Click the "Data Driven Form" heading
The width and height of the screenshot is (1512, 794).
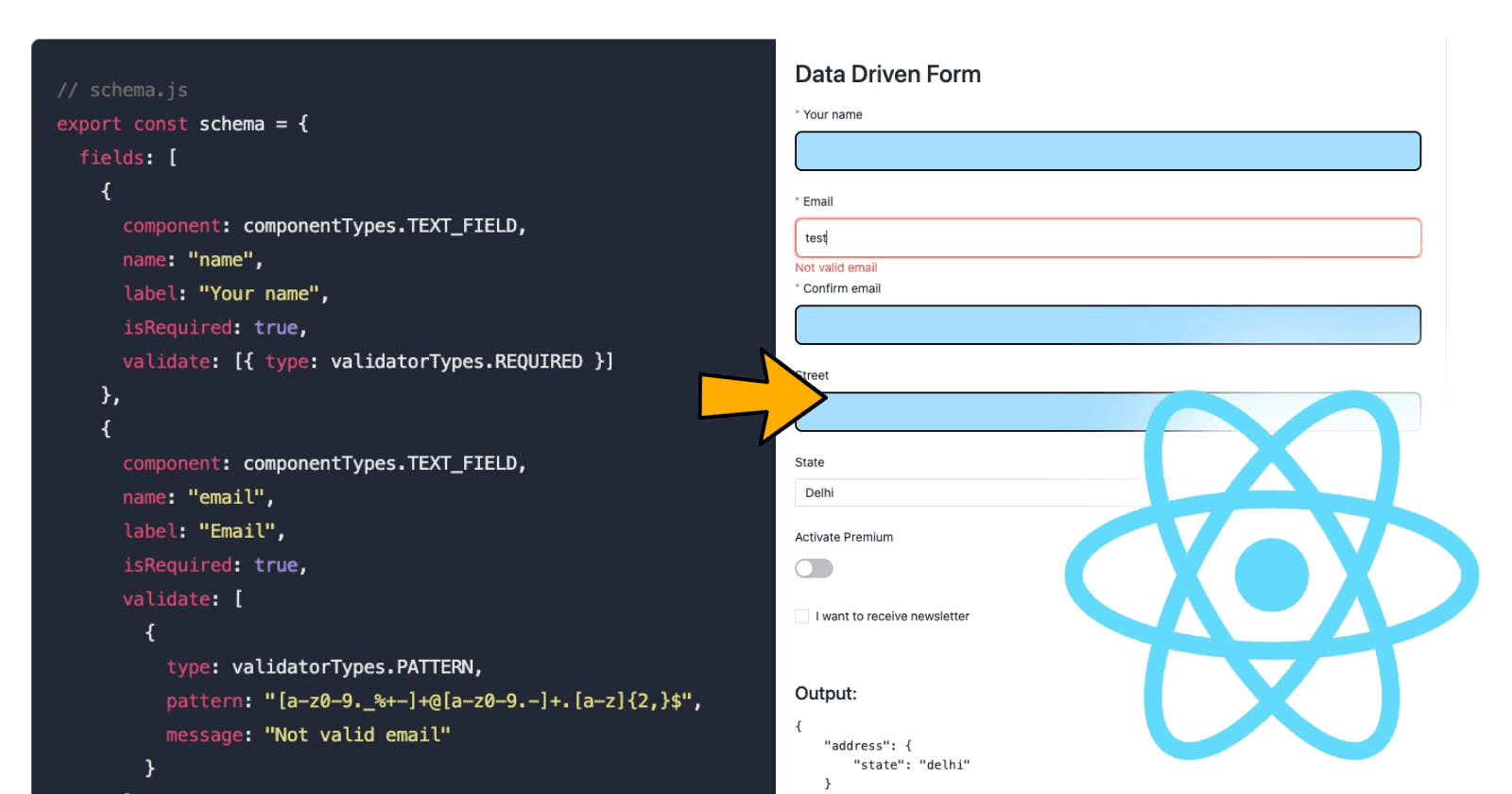coord(887,75)
